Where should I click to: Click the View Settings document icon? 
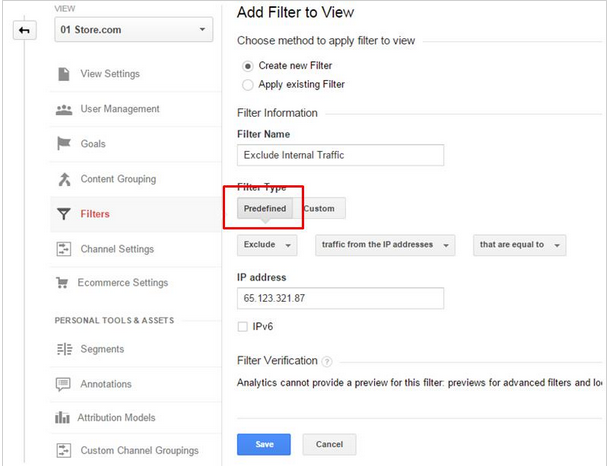pos(64,74)
